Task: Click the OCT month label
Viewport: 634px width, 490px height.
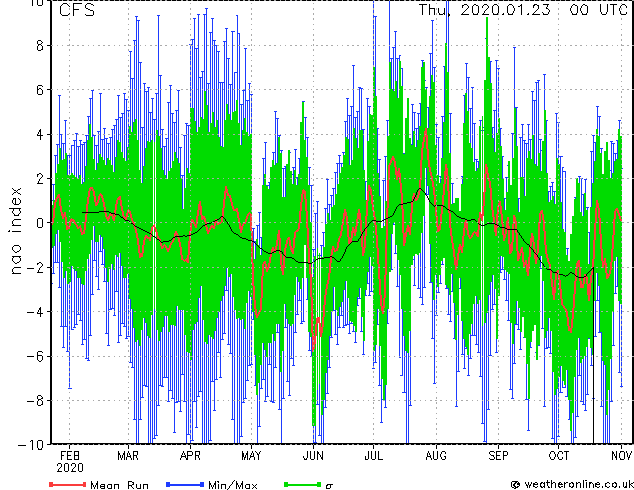Action: (558, 456)
